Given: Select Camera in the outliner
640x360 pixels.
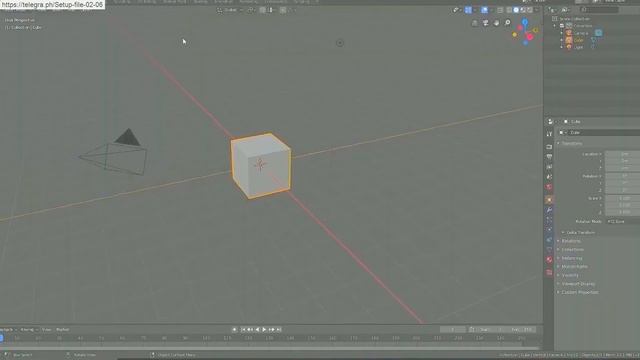Looking at the screenshot, I should [581, 33].
